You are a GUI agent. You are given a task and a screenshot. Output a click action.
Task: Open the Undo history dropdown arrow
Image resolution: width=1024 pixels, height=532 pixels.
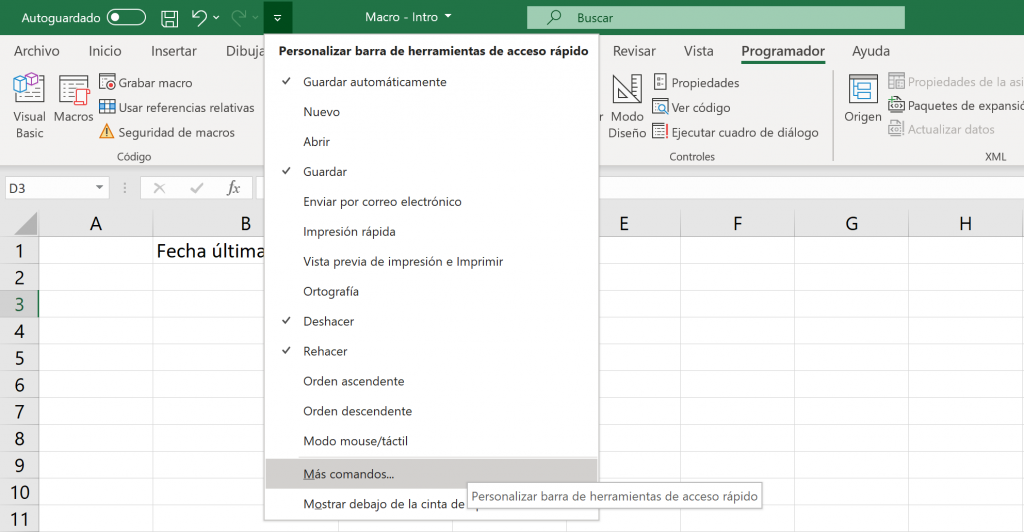pos(216,18)
